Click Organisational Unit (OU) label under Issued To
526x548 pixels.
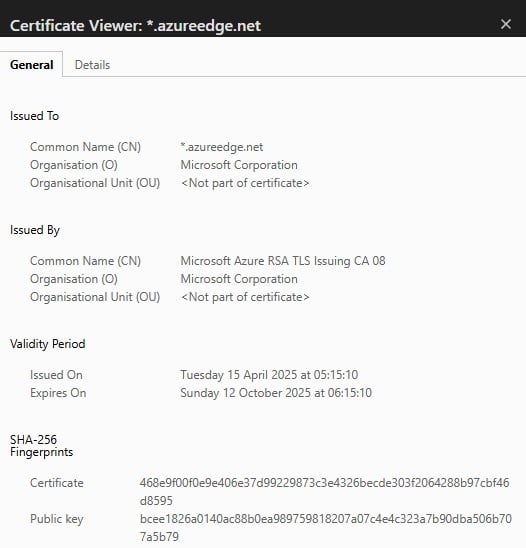pos(95,183)
